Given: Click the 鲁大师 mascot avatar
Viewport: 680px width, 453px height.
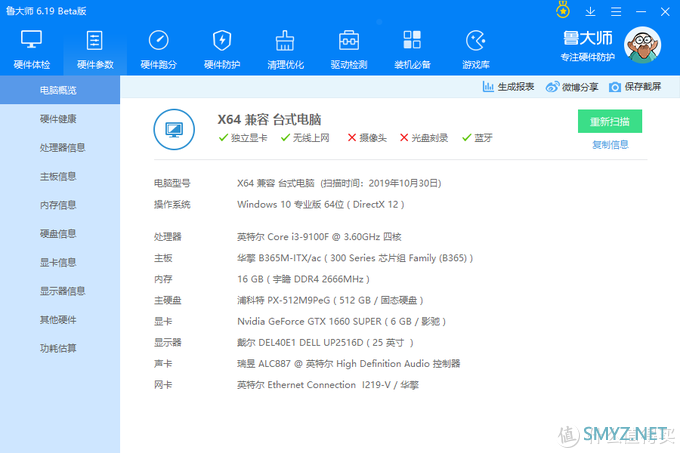Looking at the screenshot, I should pos(642,45).
